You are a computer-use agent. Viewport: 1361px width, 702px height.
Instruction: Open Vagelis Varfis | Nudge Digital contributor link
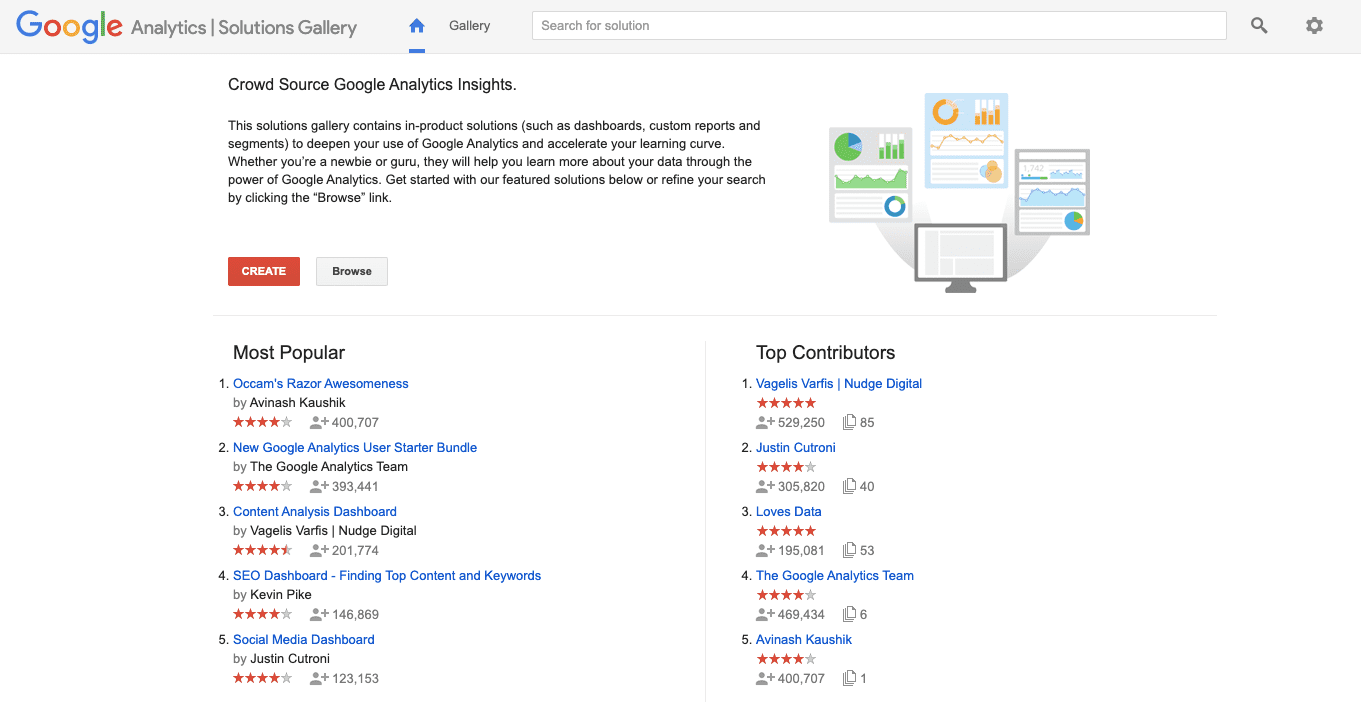(x=839, y=383)
